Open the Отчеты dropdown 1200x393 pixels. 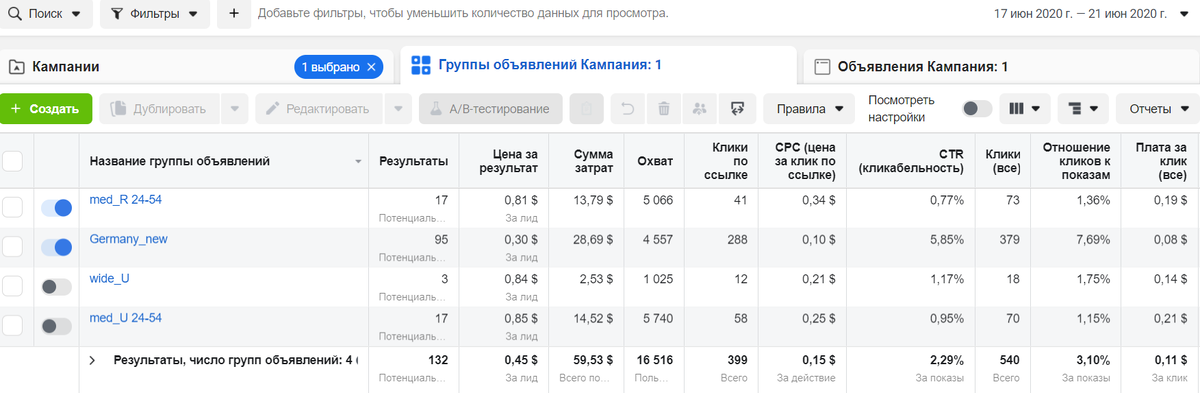[x=1158, y=108]
